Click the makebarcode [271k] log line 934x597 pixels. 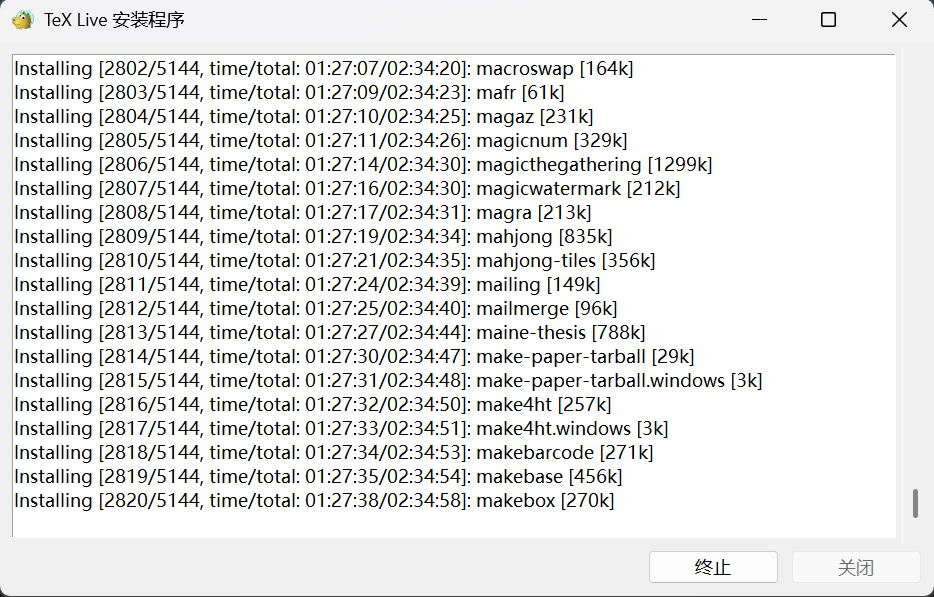tap(334, 452)
